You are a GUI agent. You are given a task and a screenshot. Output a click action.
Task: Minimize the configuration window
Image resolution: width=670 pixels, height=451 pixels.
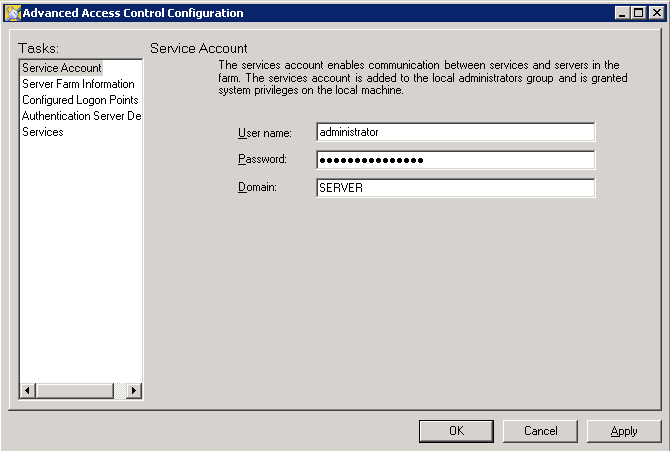(622, 13)
